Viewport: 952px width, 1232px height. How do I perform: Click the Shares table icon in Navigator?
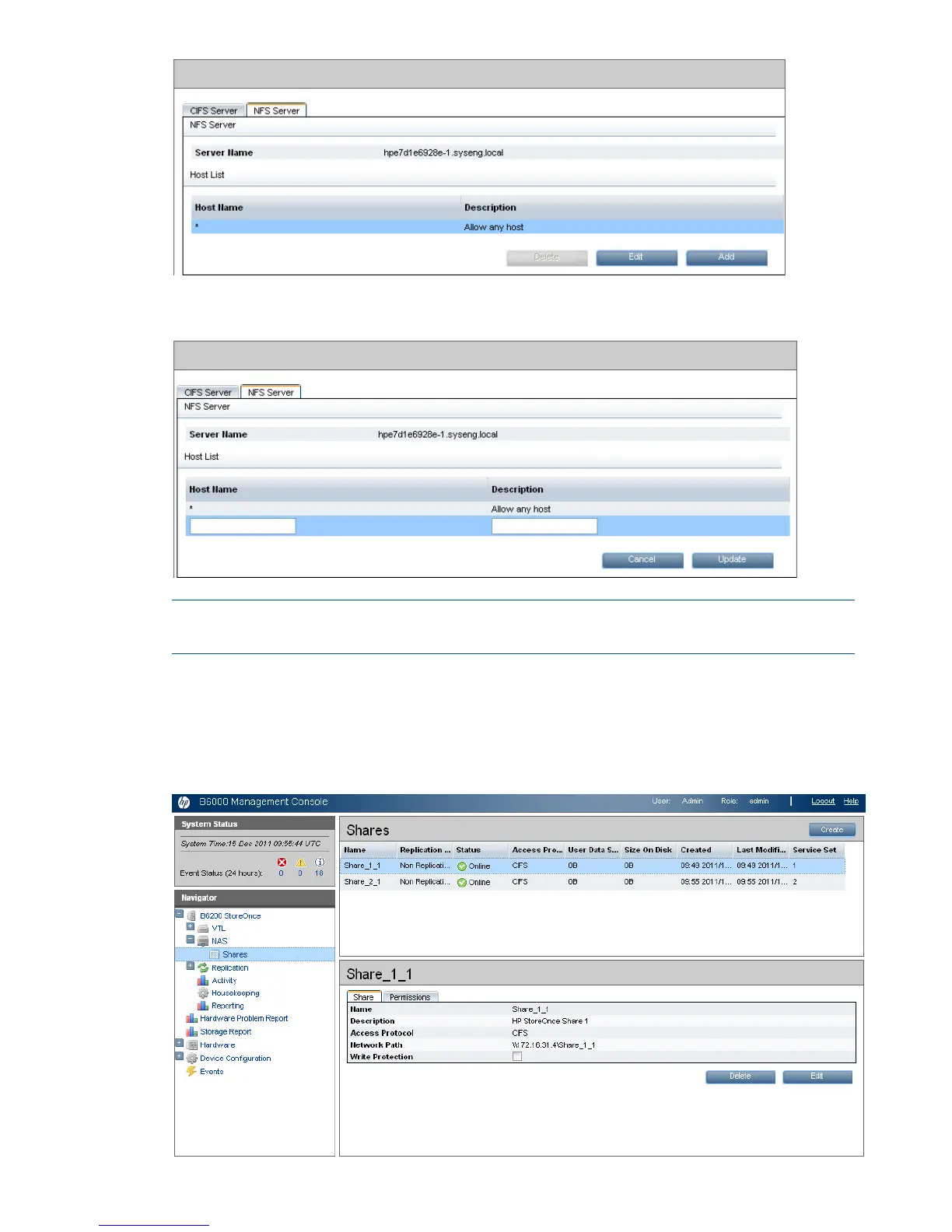215,954
